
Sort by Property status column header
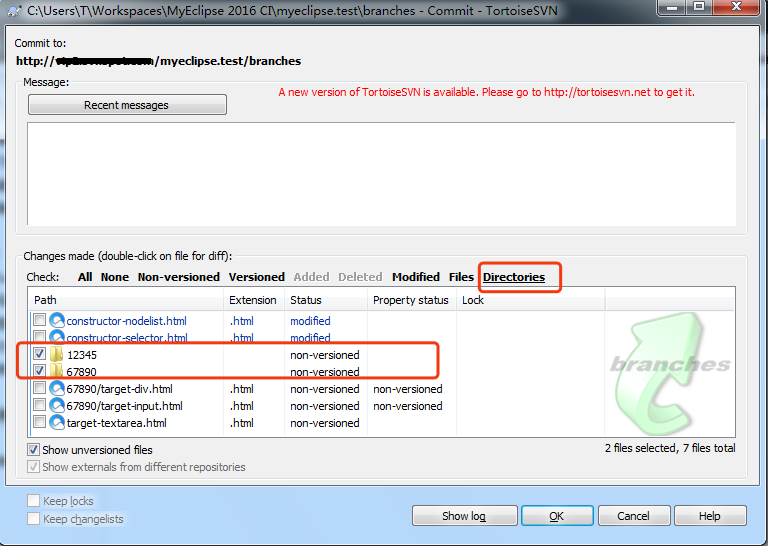(411, 300)
